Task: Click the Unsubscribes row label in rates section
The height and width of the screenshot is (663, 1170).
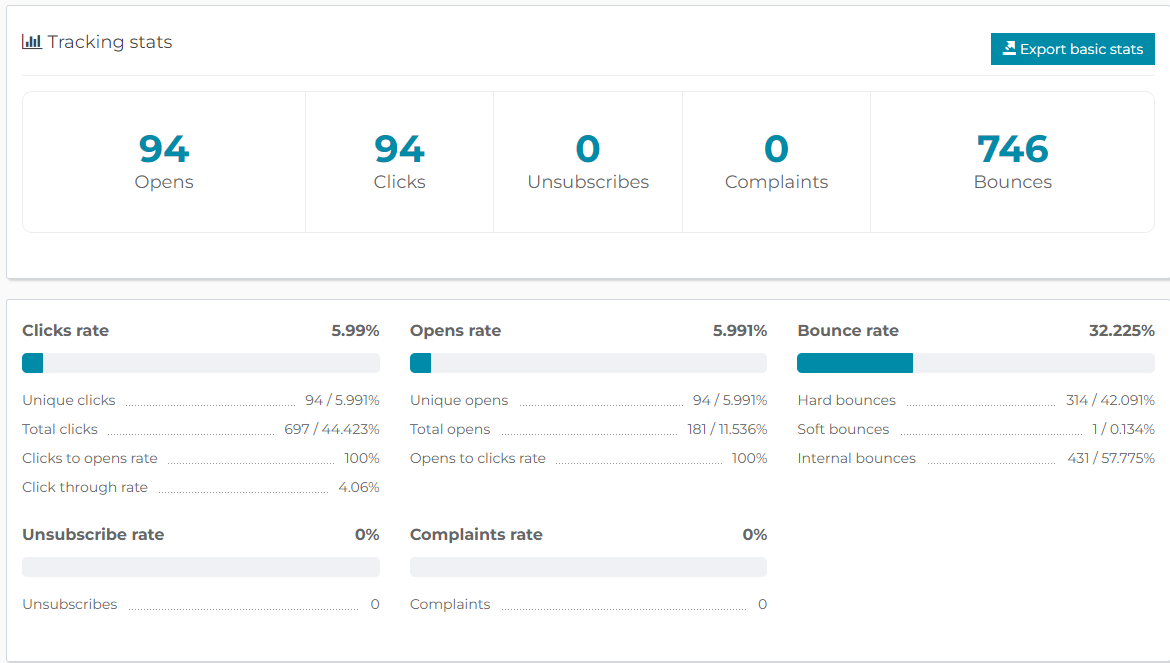Action: (69, 605)
